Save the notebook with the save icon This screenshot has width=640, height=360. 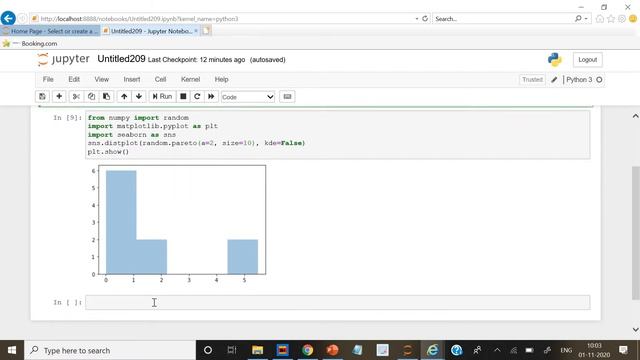(x=42, y=96)
